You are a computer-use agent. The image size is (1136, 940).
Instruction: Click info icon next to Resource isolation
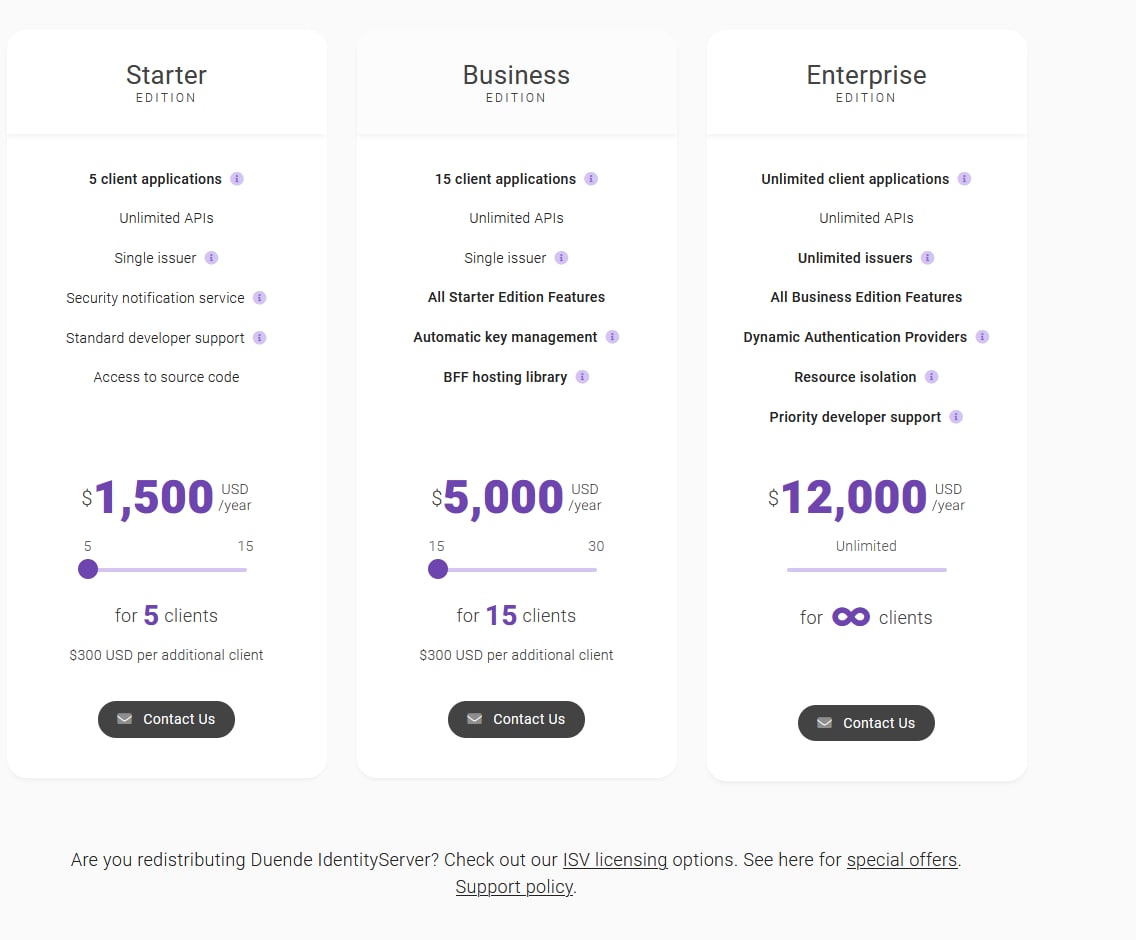[932, 377]
